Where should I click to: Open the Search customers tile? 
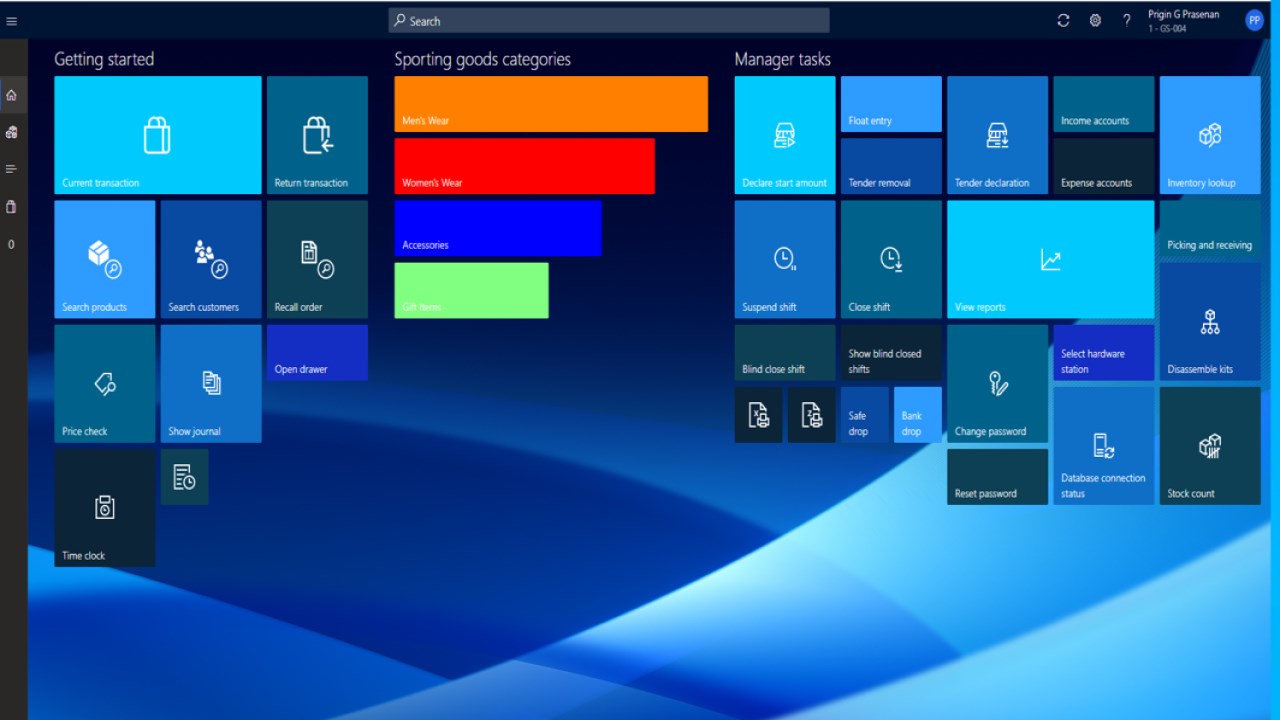tap(211, 259)
